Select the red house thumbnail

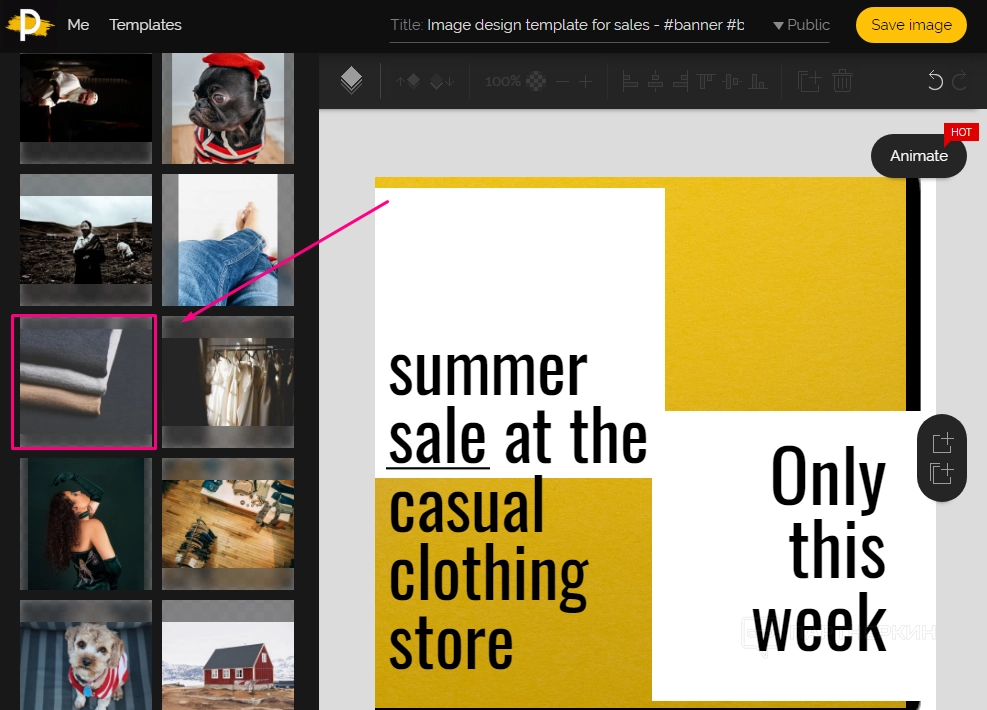228,655
